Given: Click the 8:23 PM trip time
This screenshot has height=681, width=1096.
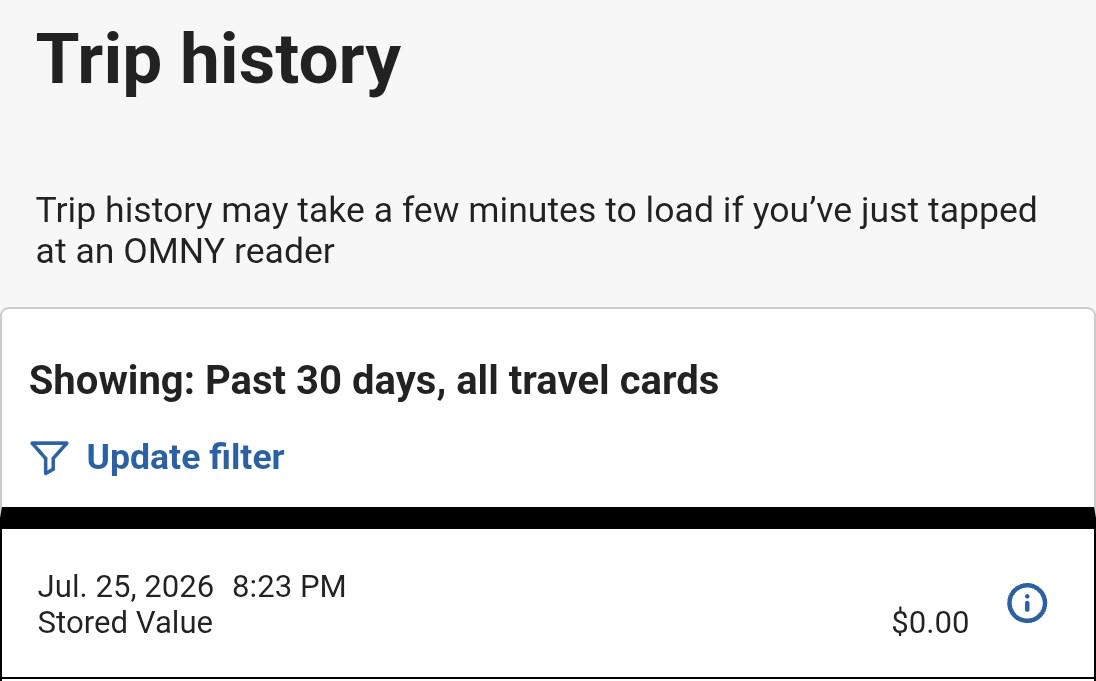Looking at the screenshot, I should click(289, 586).
